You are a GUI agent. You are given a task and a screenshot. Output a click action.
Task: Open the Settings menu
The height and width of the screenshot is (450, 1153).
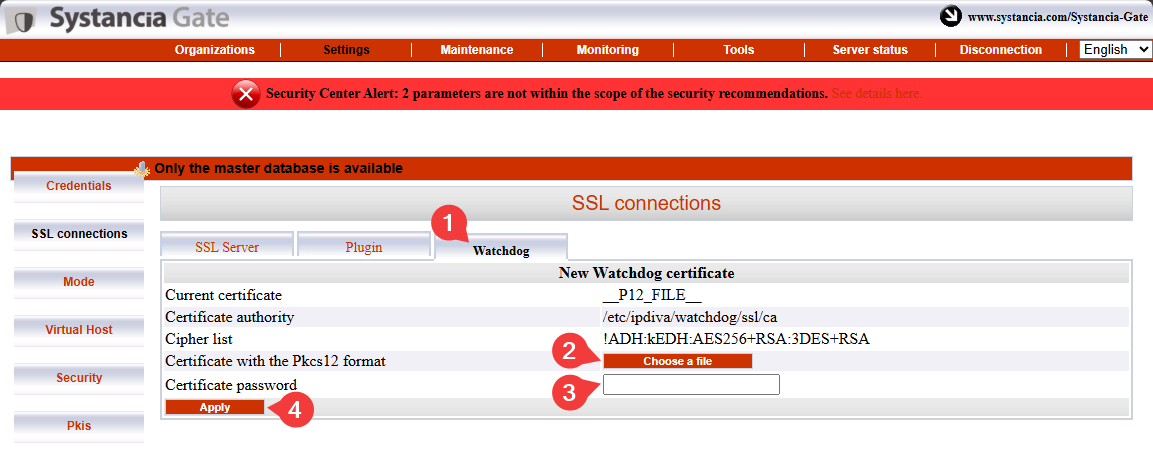coord(346,50)
